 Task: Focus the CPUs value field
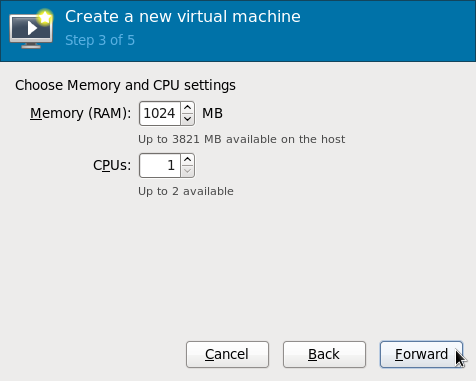[x=160, y=165]
